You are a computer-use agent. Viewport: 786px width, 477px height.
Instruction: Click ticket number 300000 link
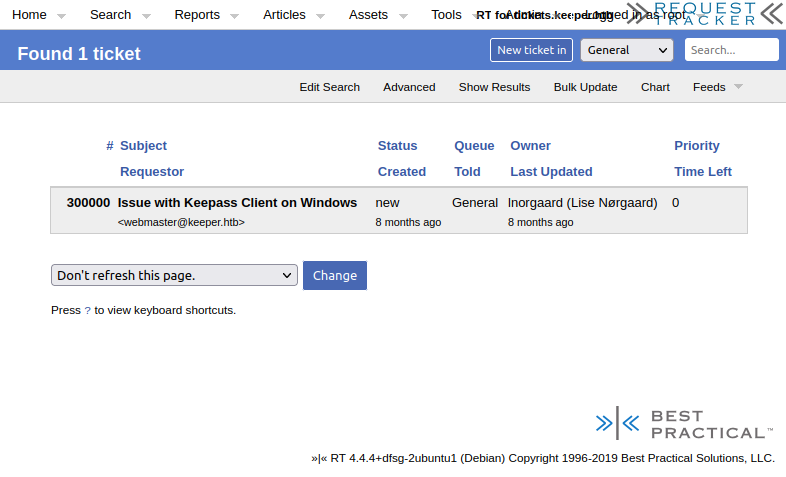point(88,203)
